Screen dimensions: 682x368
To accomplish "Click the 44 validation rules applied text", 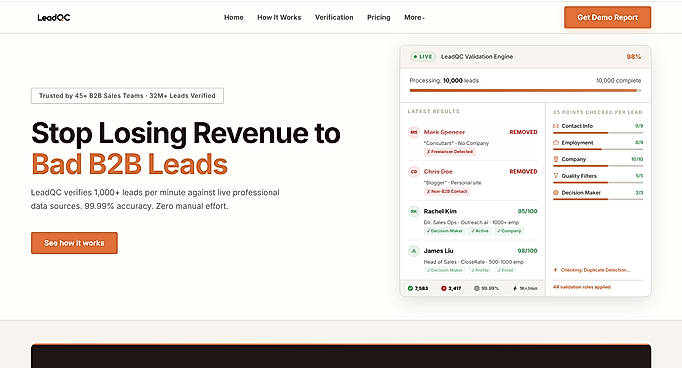I will (582, 287).
